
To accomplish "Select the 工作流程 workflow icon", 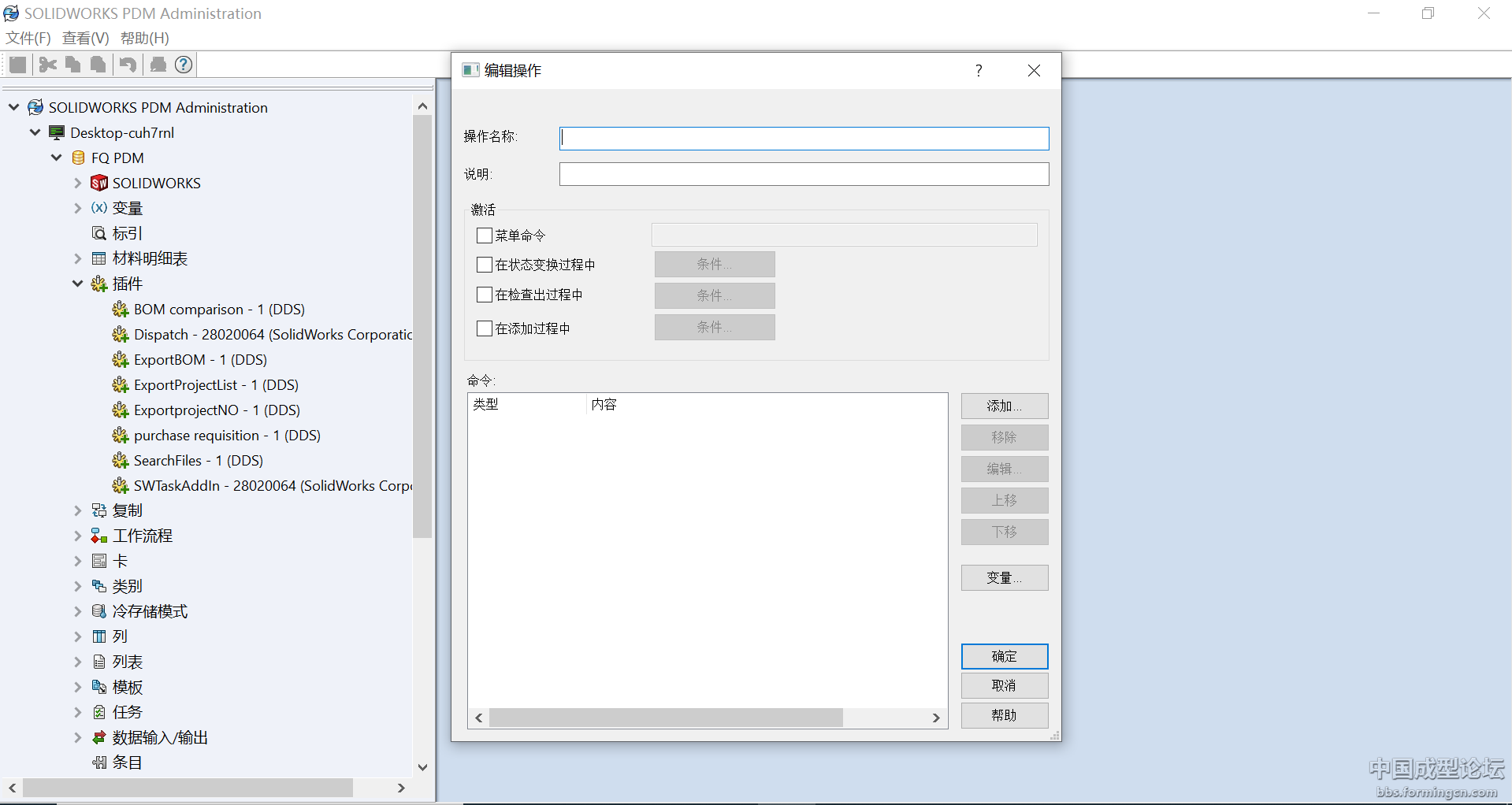I will pos(99,536).
